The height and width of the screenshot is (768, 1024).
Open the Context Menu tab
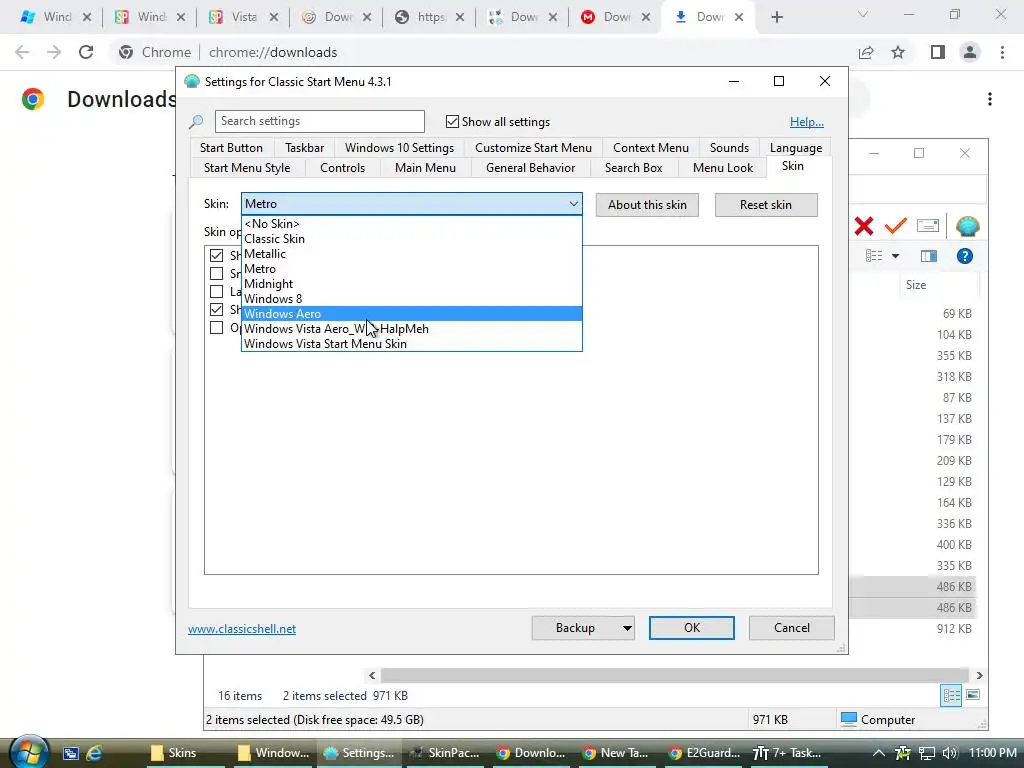point(650,148)
